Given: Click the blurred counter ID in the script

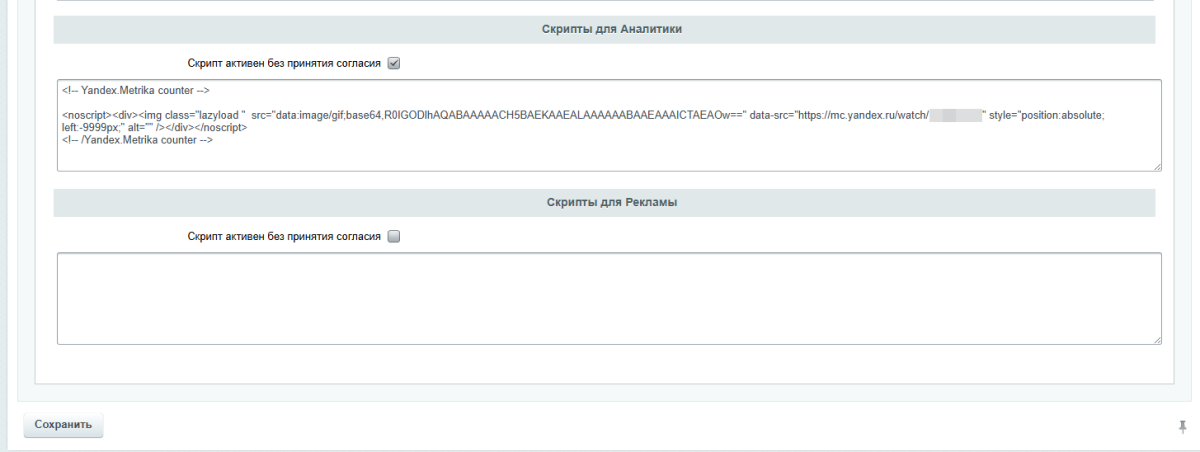Looking at the screenshot, I should [x=955, y=116].
